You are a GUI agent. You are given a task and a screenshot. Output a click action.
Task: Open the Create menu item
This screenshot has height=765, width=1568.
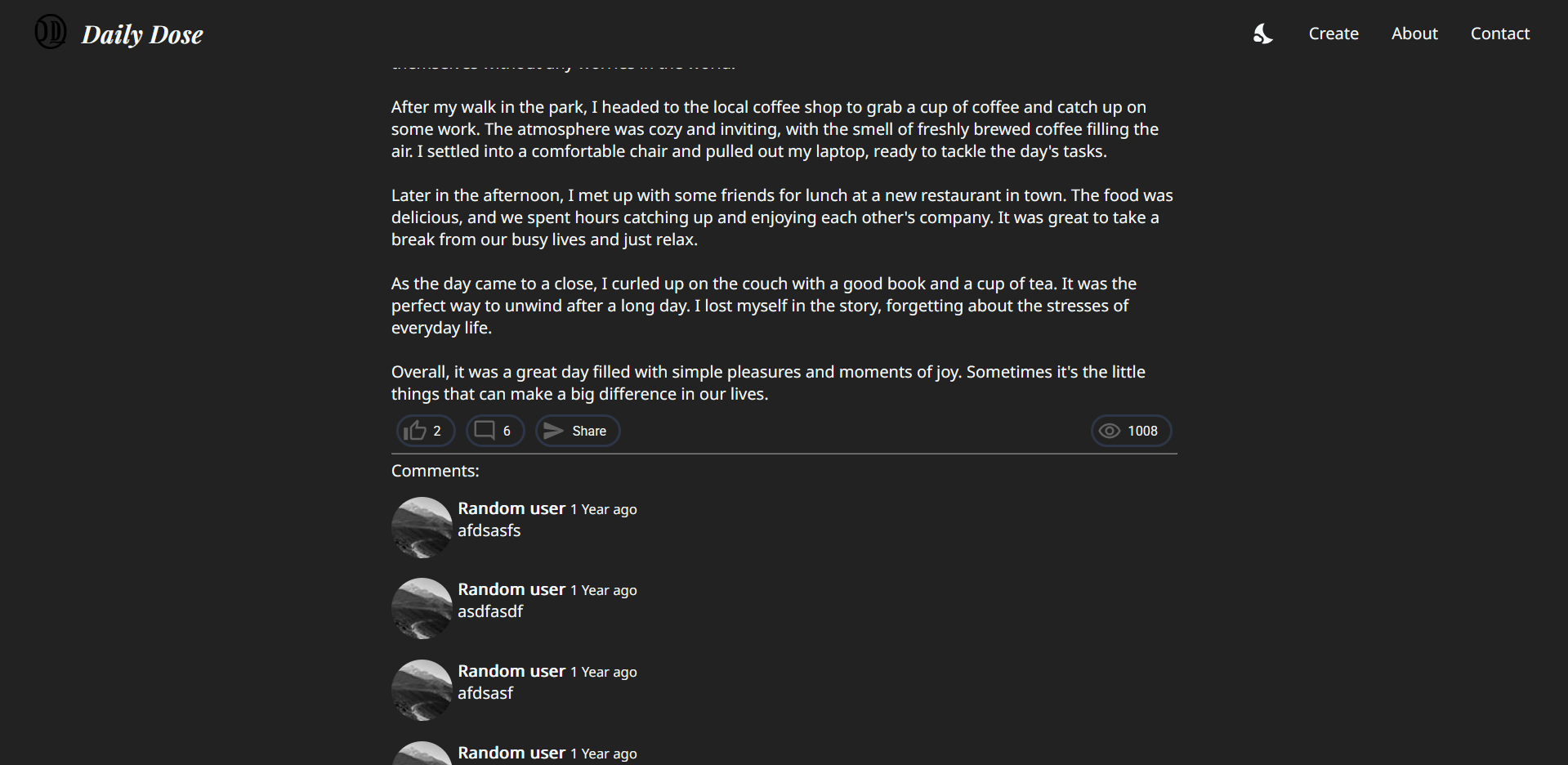pyautogui.click(x=1333, y=34)
